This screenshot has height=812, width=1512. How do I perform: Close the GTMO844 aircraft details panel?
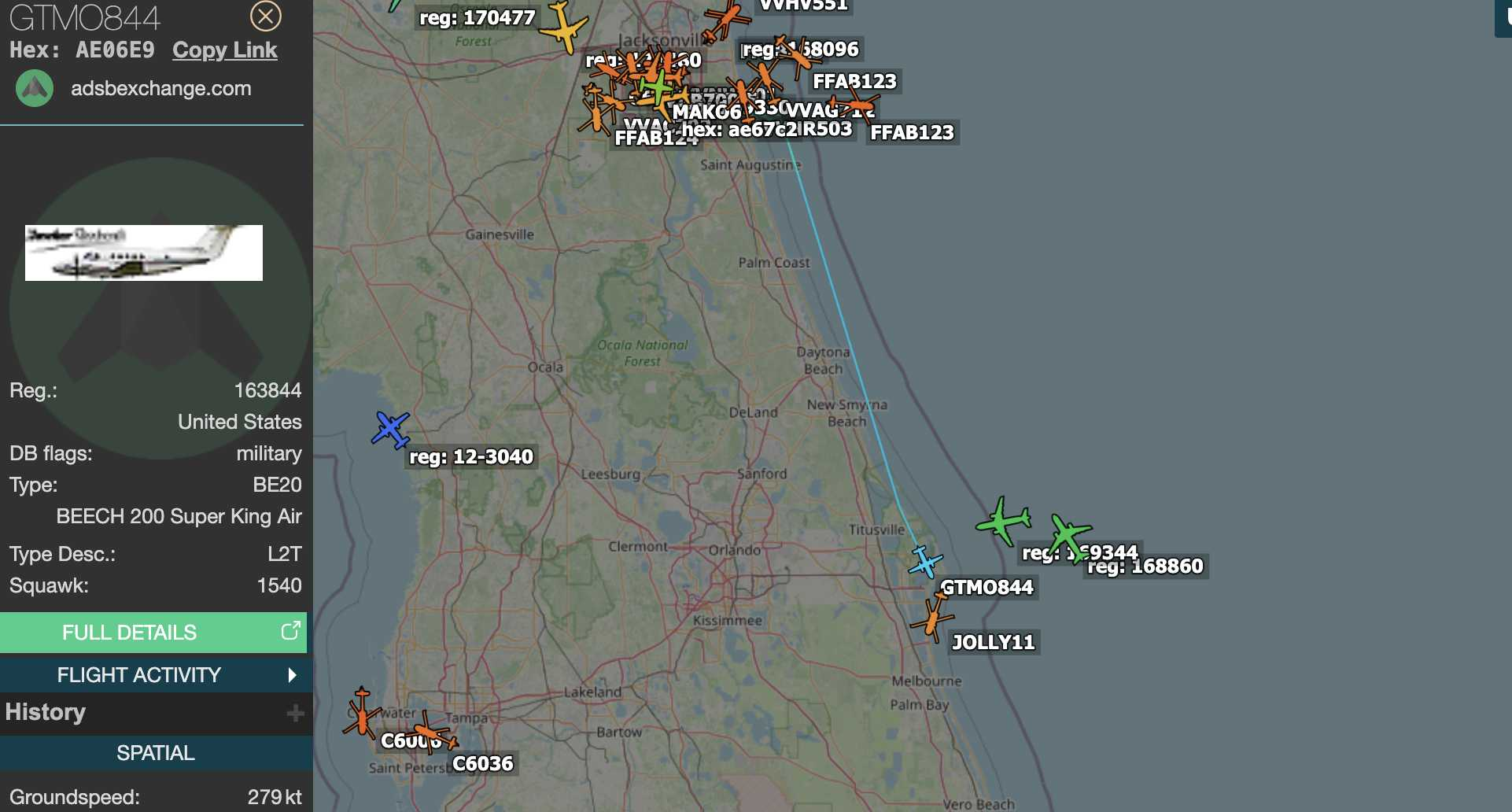(266, 16)
